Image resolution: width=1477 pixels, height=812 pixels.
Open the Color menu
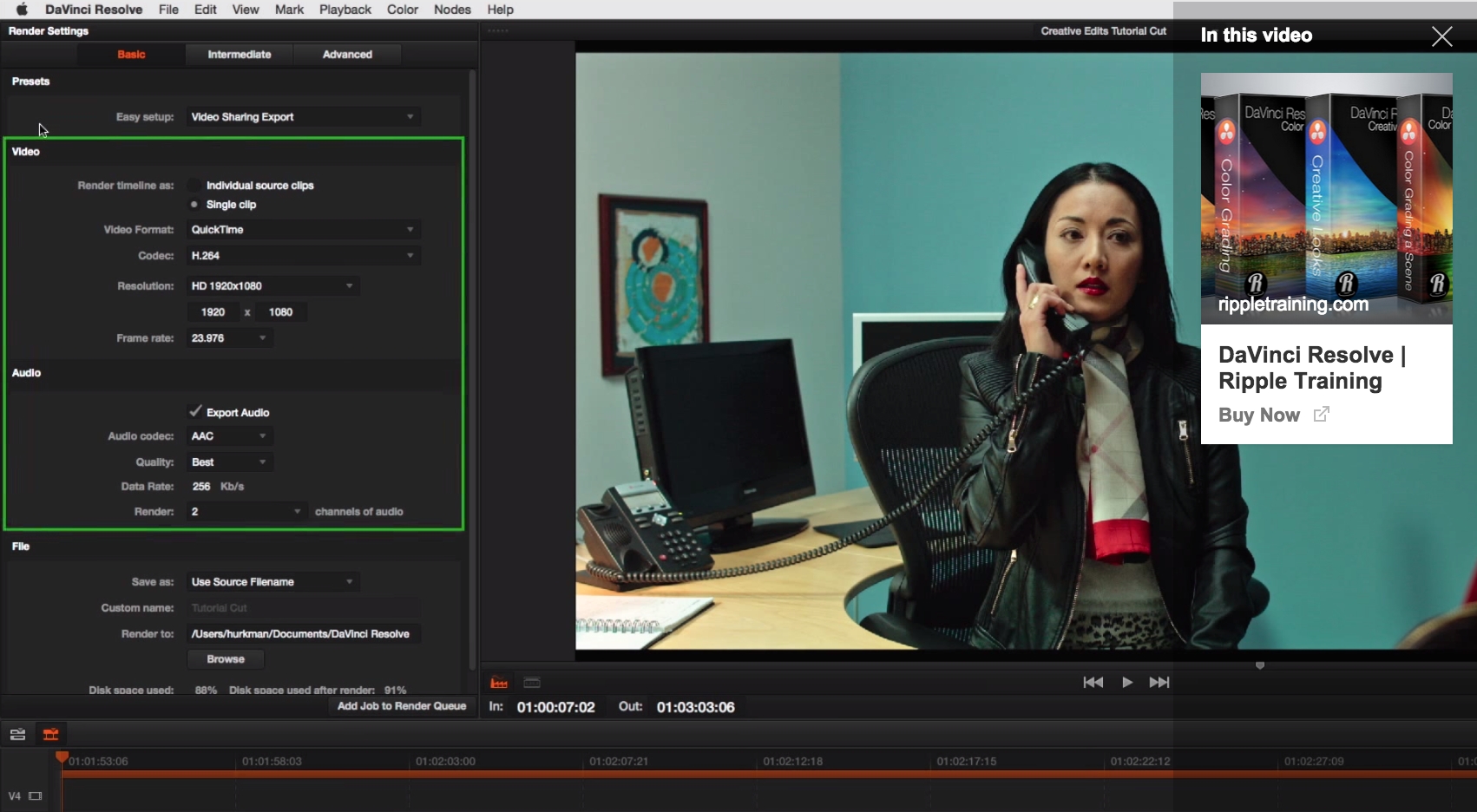[403, 10]
